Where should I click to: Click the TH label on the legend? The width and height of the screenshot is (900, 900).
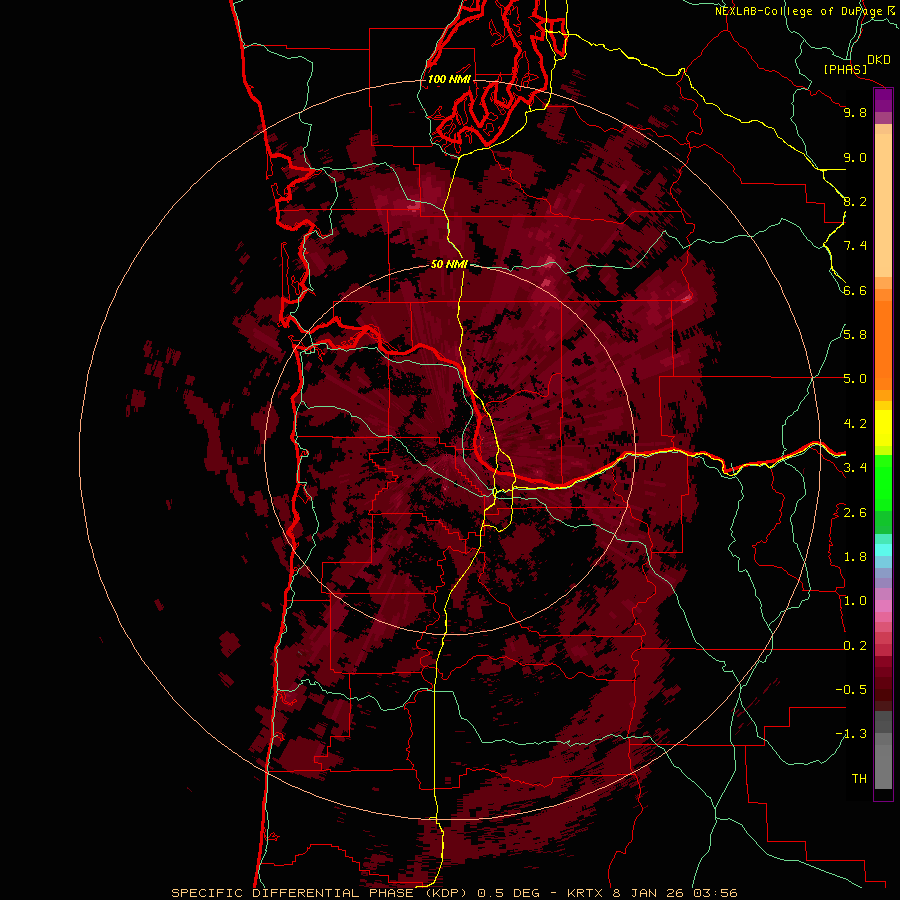tap(859, 779)
